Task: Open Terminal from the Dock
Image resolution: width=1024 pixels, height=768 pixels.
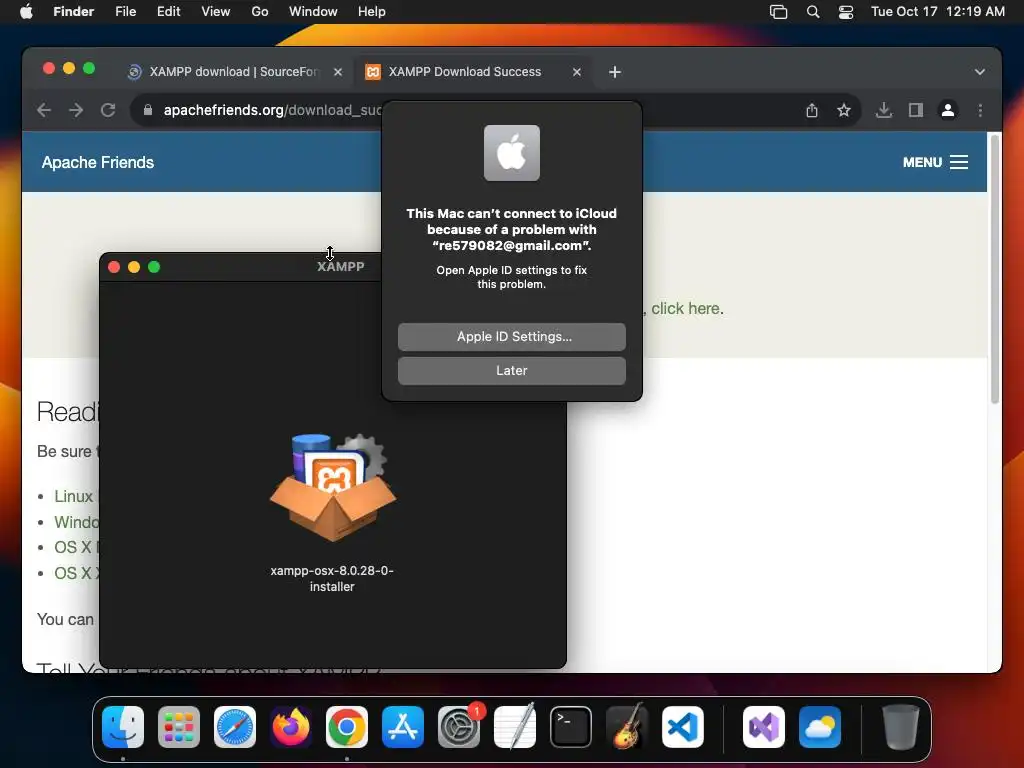Action: [x=571, y=727]
